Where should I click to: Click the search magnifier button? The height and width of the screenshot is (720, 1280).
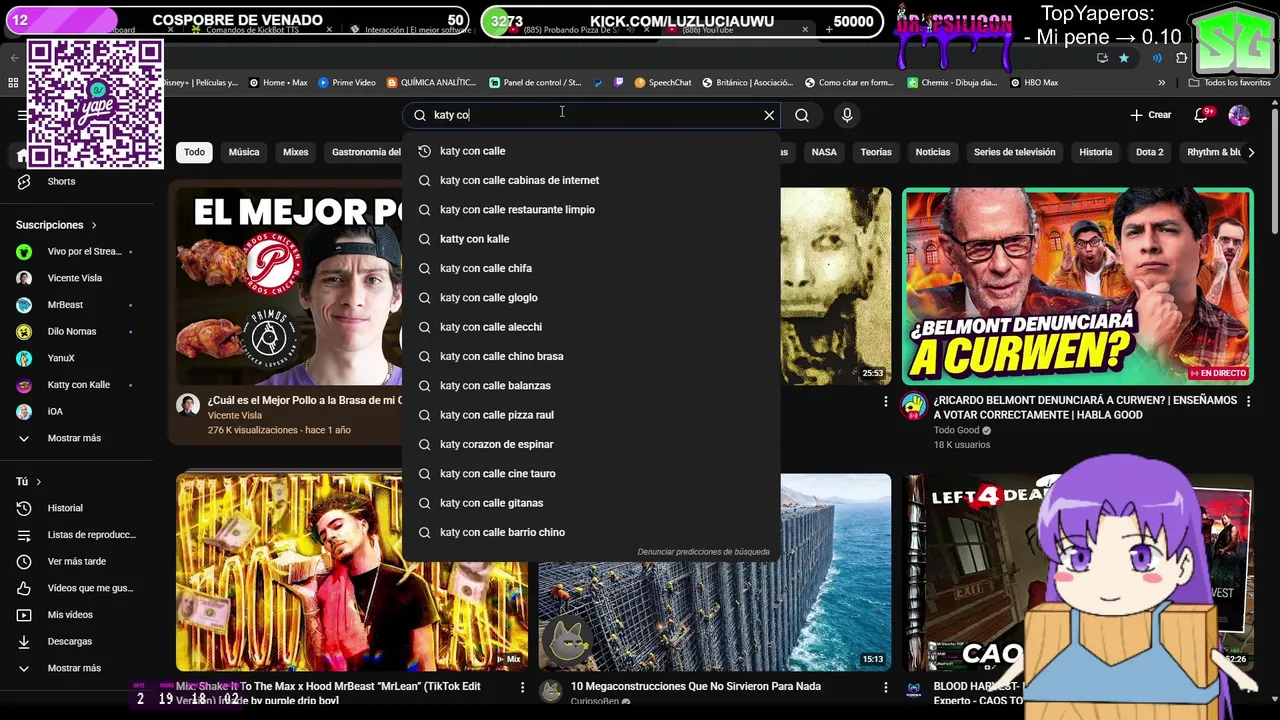802,115
